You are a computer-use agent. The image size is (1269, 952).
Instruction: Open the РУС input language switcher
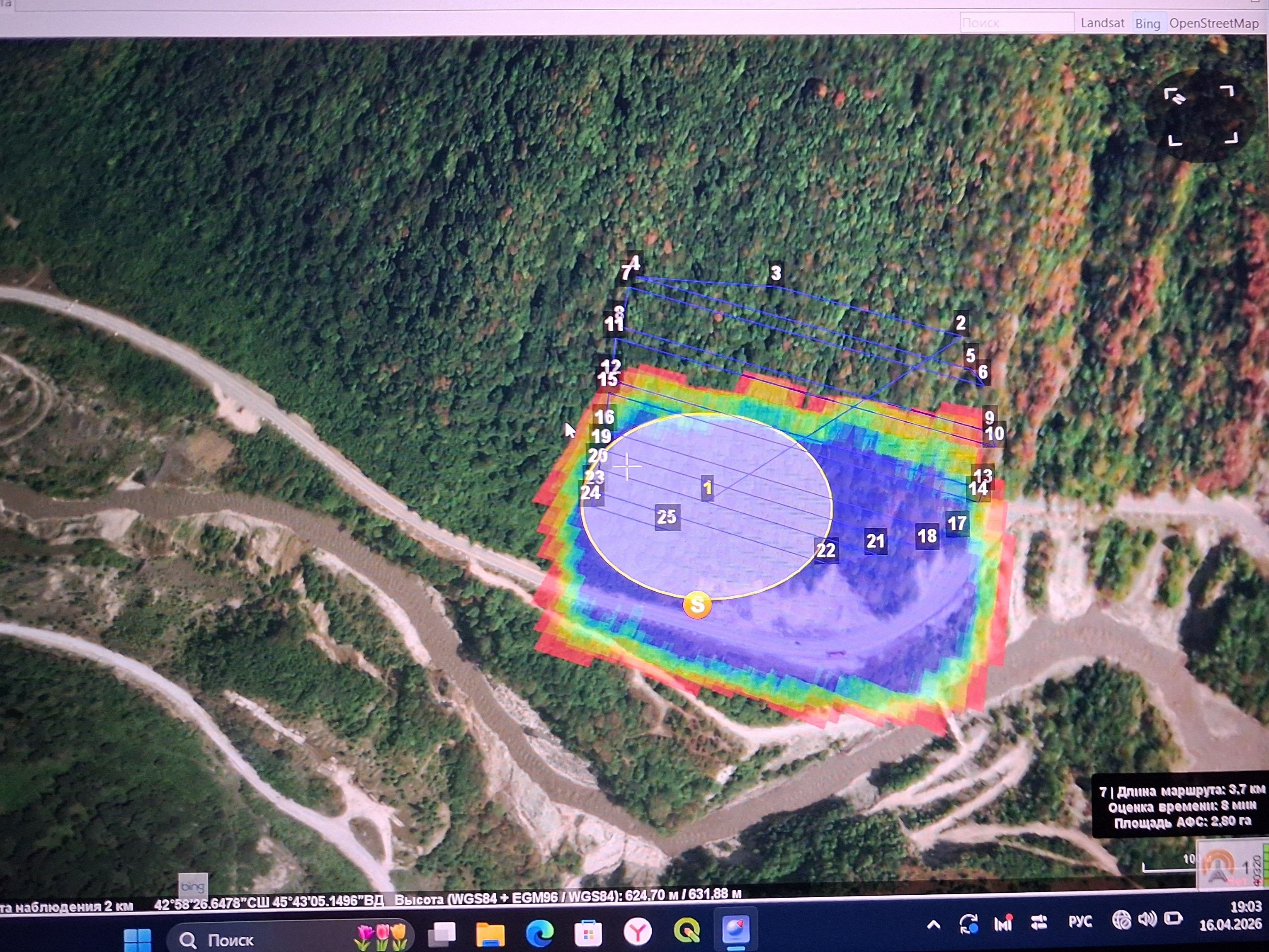[x=1080, y=922]
